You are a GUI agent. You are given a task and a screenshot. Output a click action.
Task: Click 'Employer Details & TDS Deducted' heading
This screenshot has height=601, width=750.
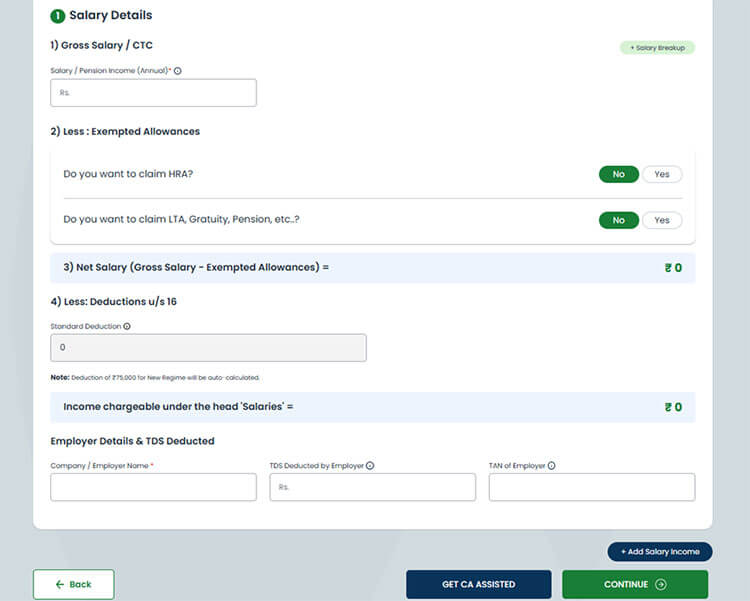pyautogui.click(x=132, y=441)
